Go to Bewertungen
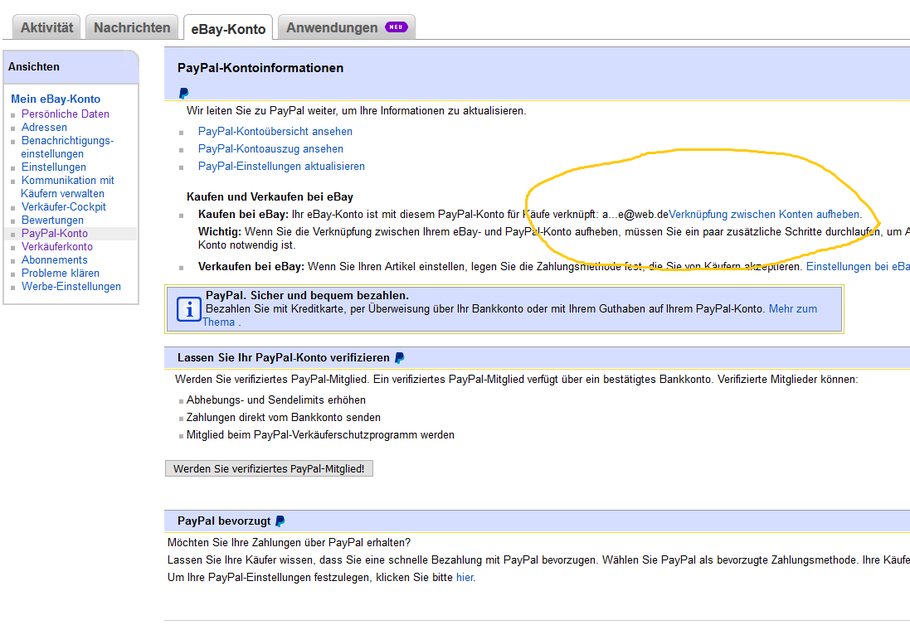This screenshot has height=625, width=910. [52, 220]
